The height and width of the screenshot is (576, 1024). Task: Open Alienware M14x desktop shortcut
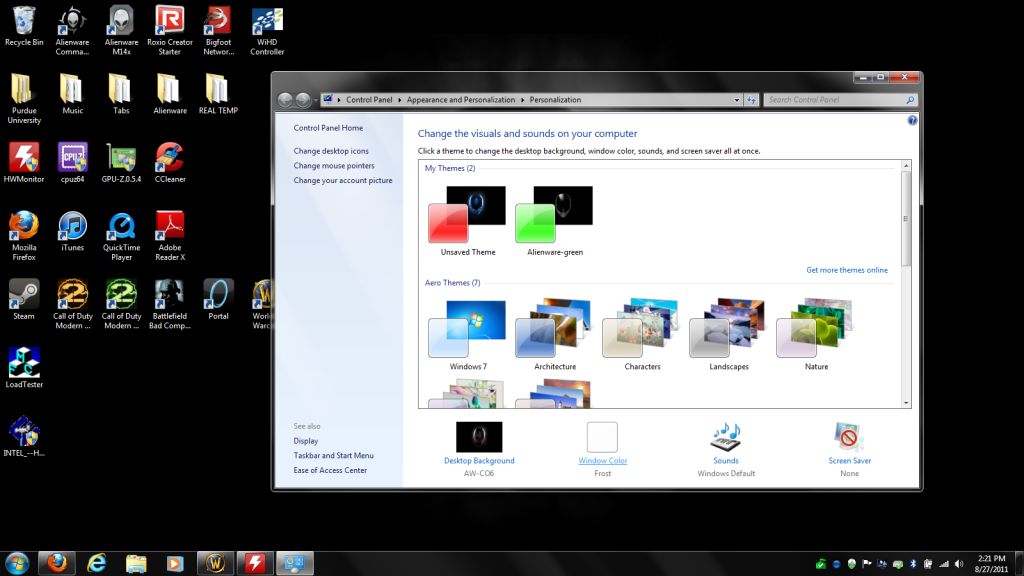point(121,30)
